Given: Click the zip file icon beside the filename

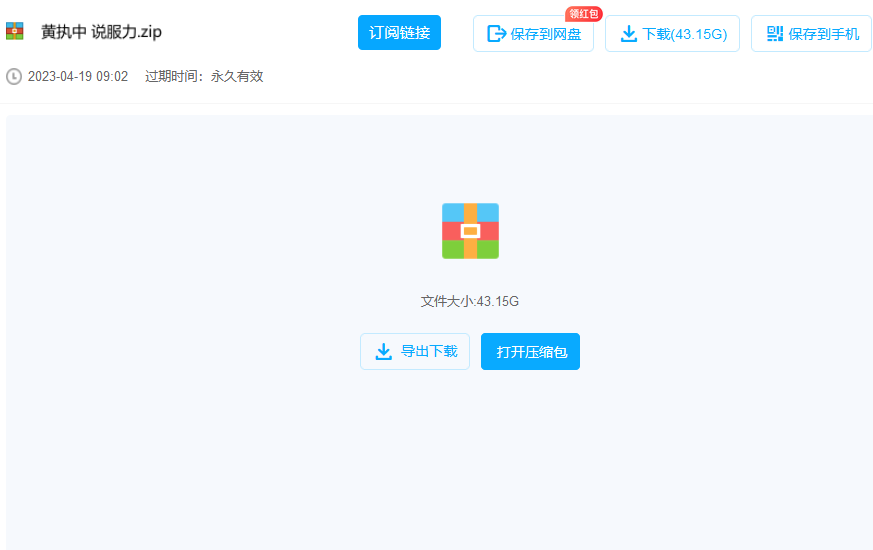Looking at the screenshot, I should (x=14, y=31).
